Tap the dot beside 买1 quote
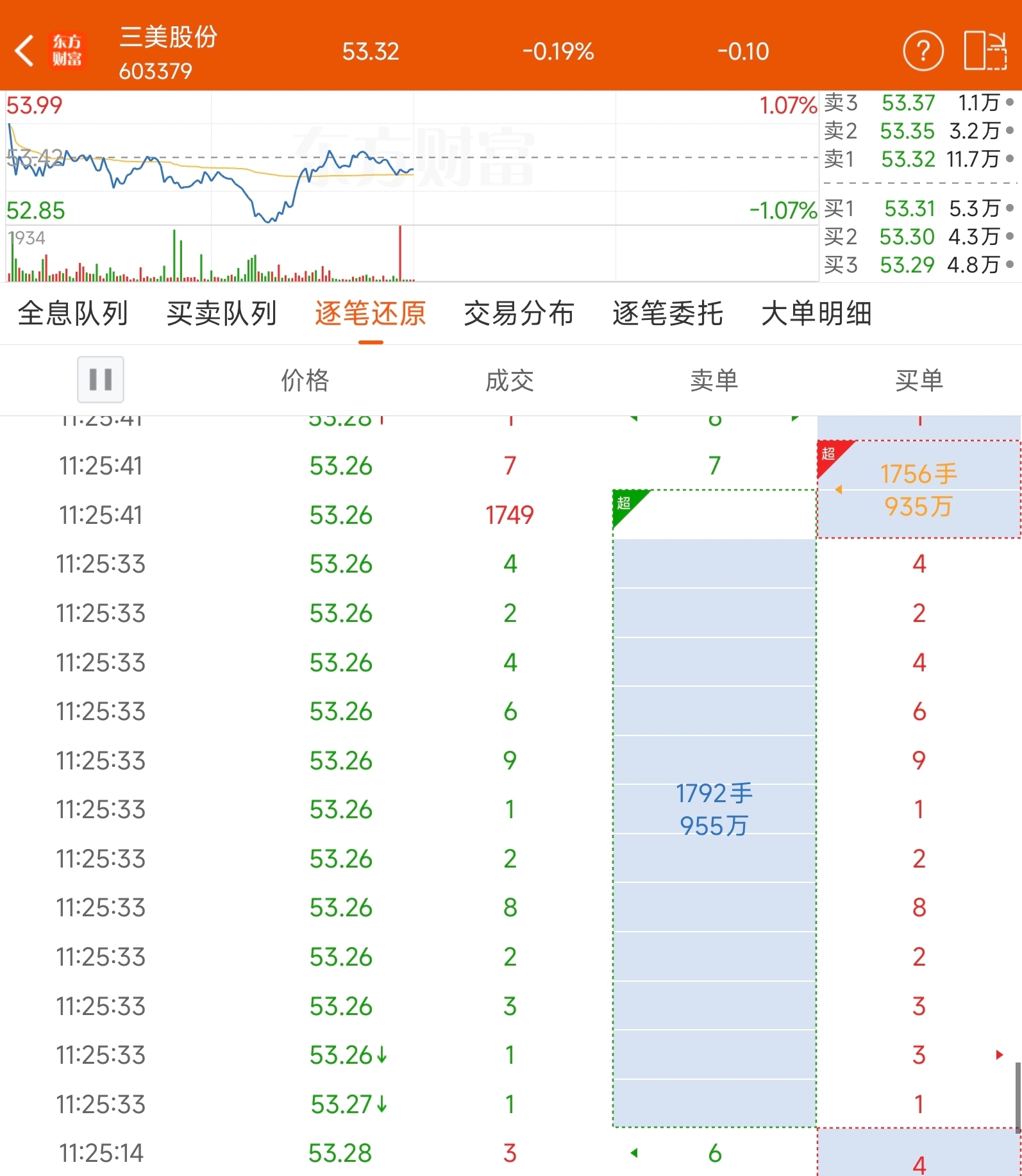The image size is (1022, 1176). (x=1010, y=208)
